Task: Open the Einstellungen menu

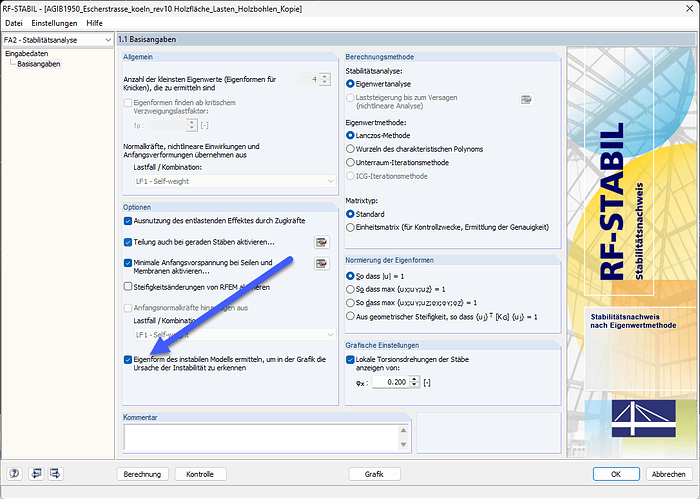Action: (54, 23)
